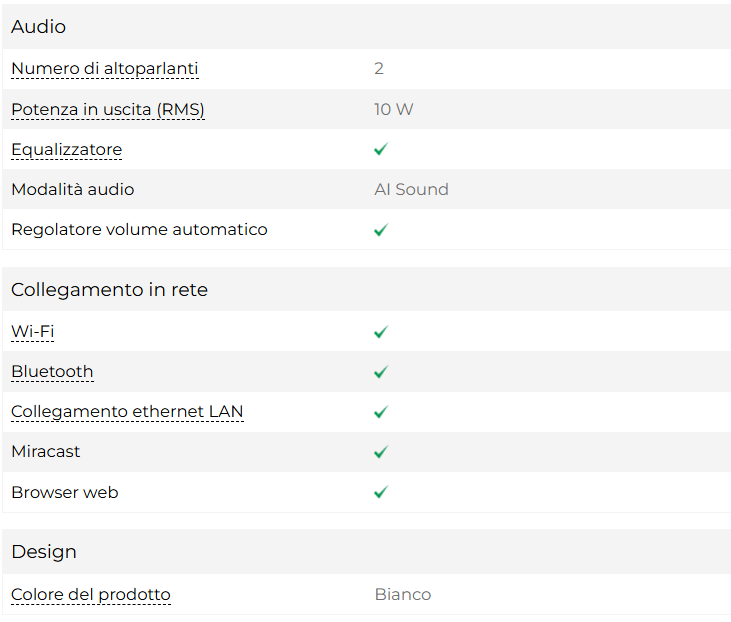This screenshot has width=731, height=622.
Task: Open the Potenza in uscita (RMS) link
Action: click(x=108, y=109)
